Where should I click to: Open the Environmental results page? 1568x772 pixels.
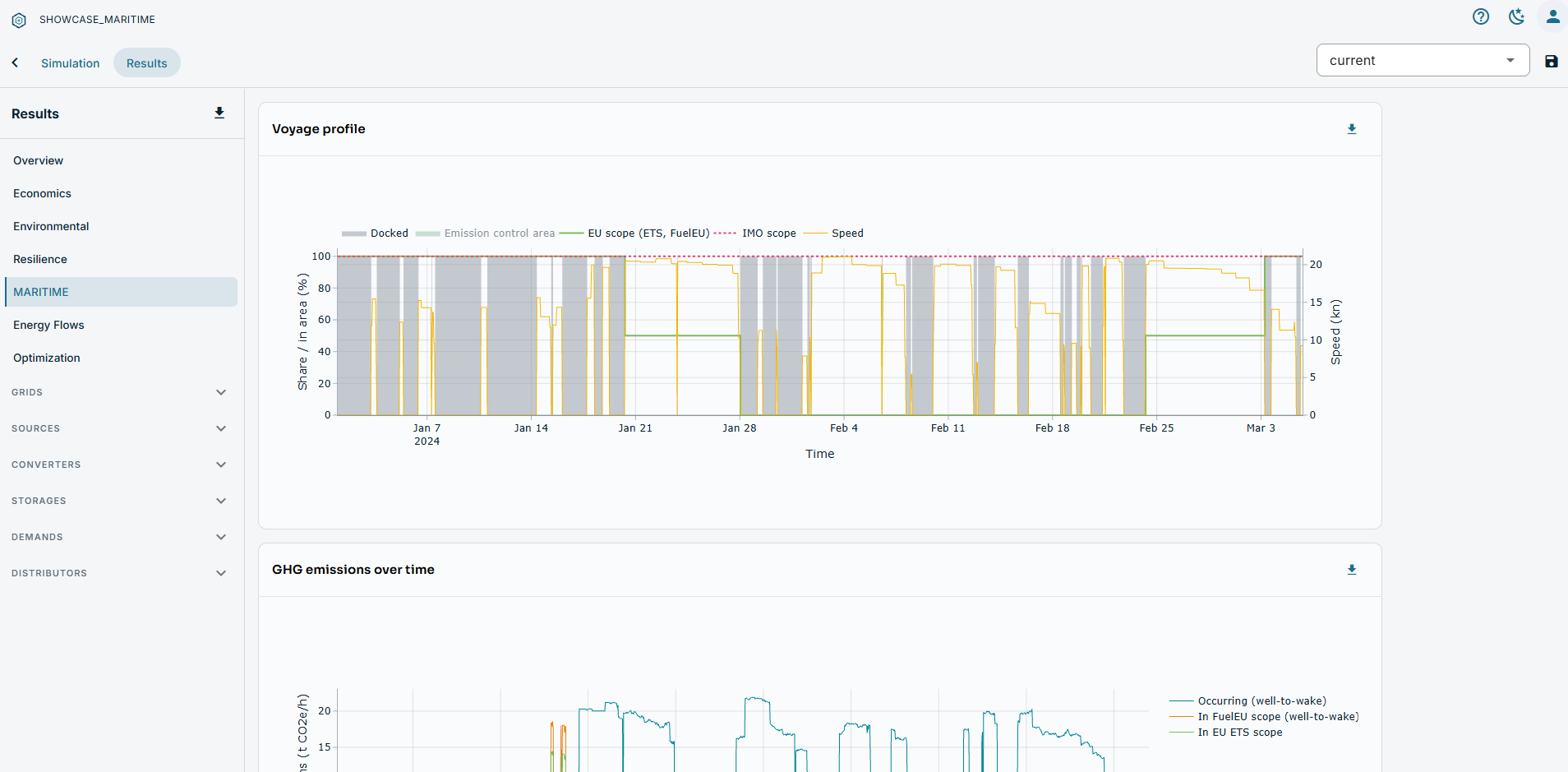51,226
